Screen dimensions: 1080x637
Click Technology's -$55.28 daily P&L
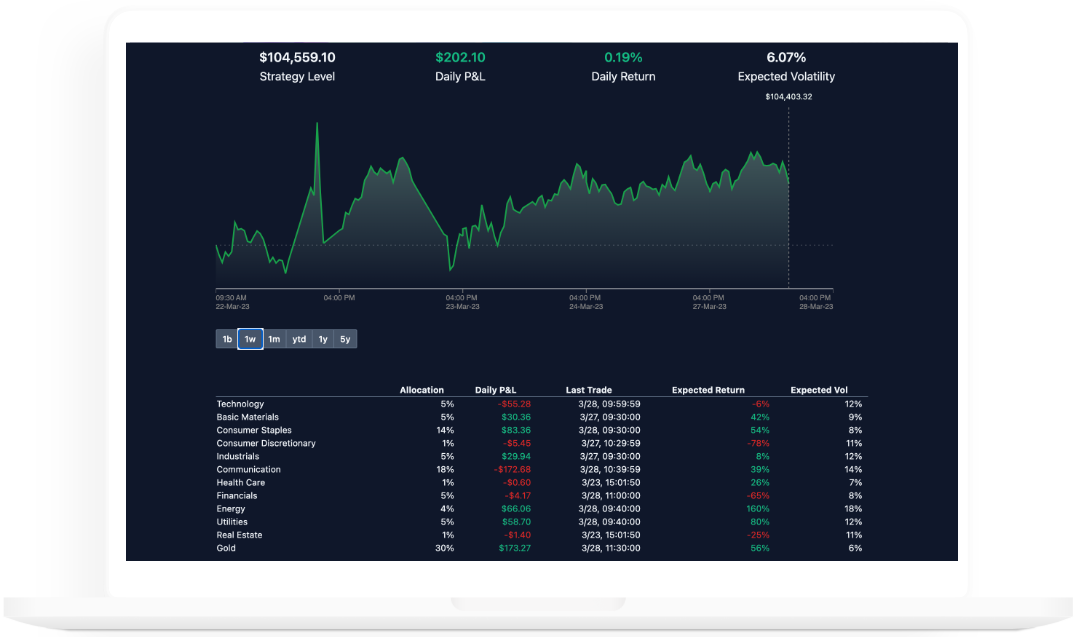click(x=515, y=404)
